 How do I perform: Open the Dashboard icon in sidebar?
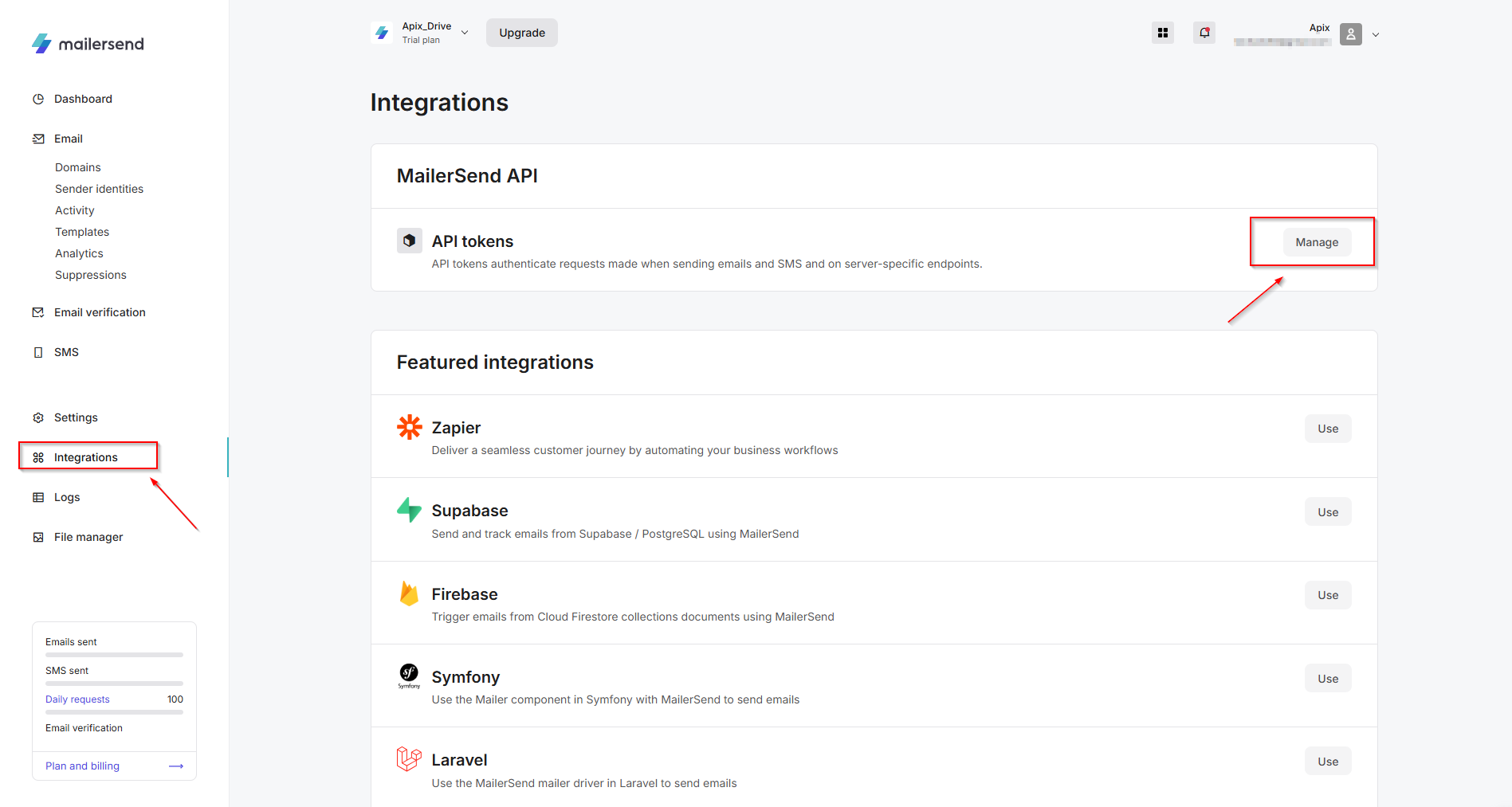click(x=38, y=99)
